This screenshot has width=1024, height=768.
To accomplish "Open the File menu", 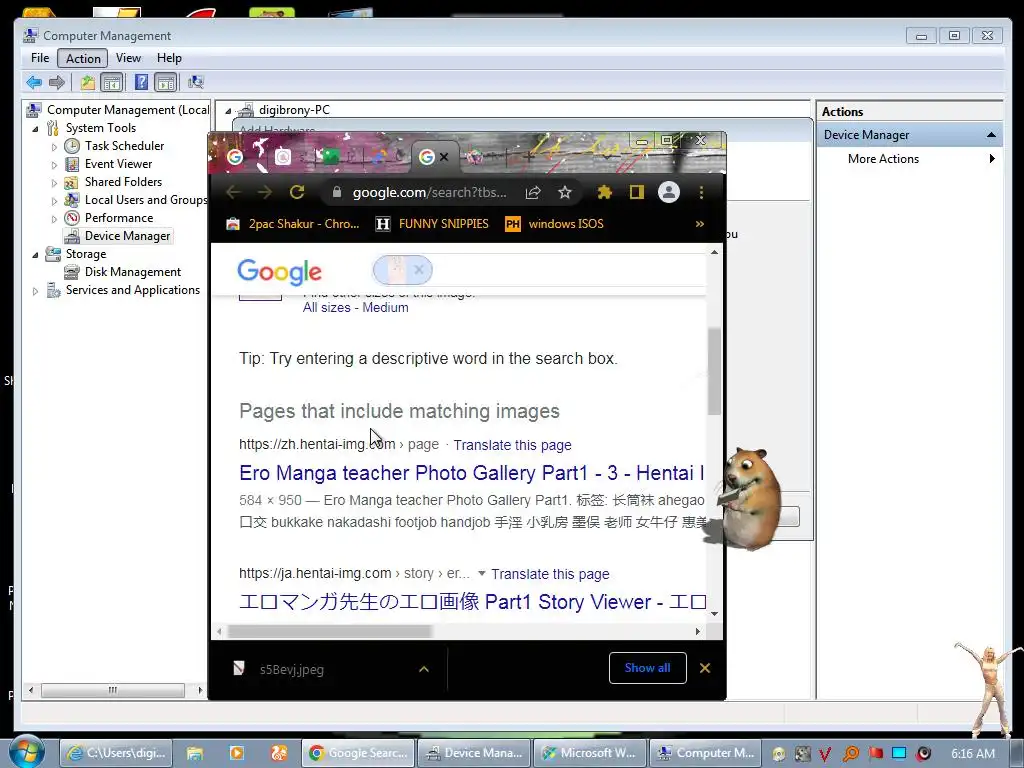I will click(x=40, y=58).
